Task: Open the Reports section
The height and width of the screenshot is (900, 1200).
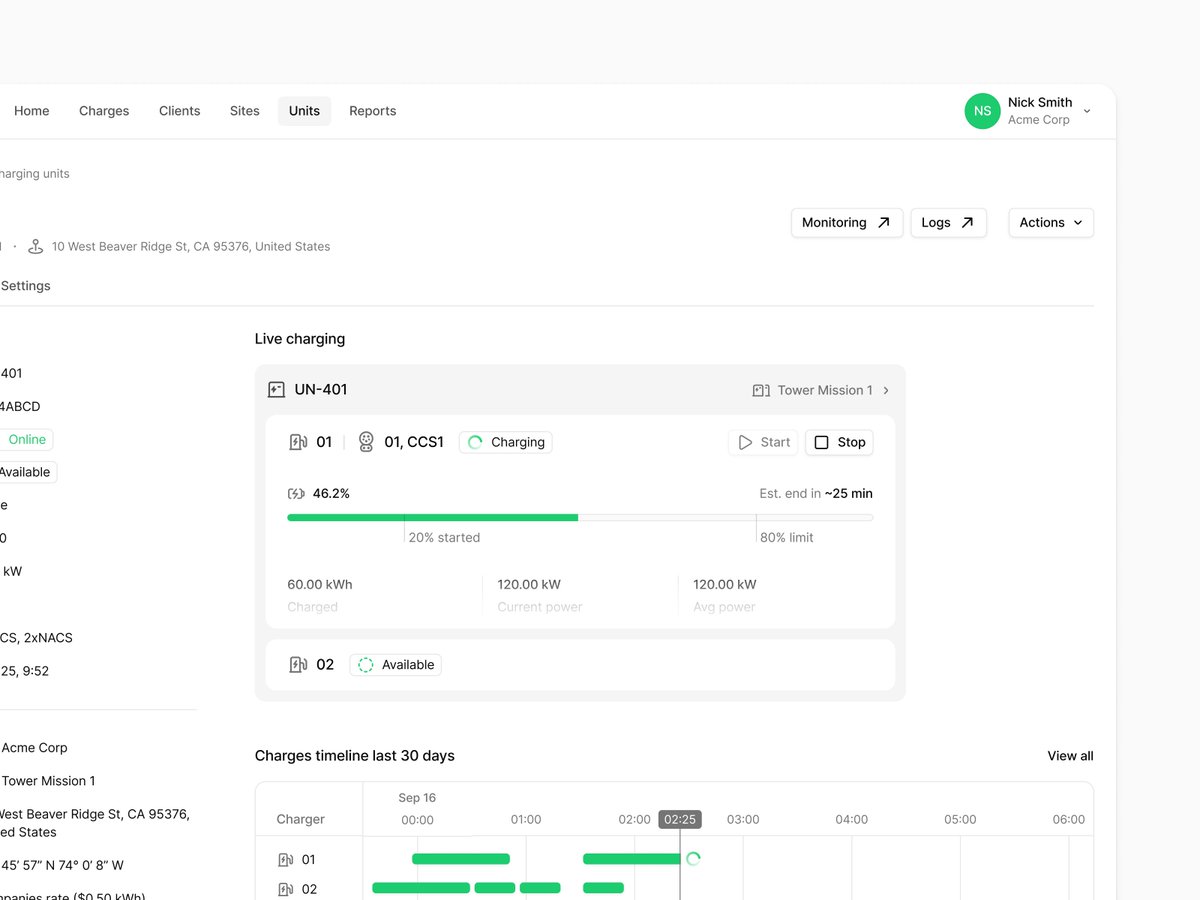Action: [x=372, y=111]
